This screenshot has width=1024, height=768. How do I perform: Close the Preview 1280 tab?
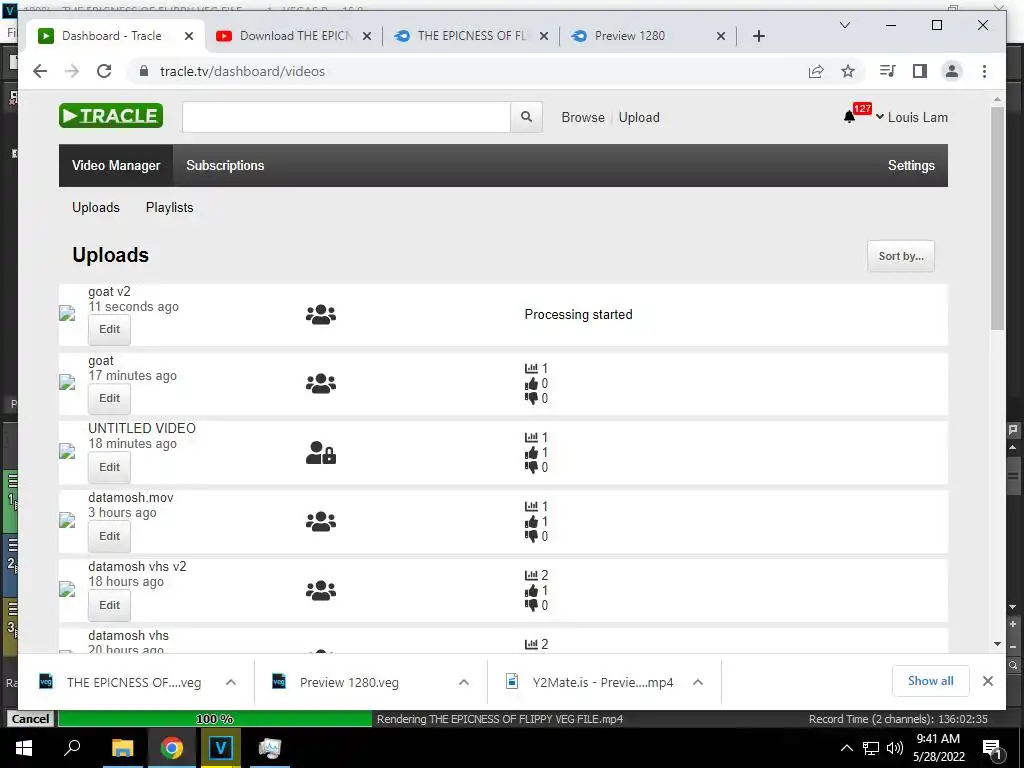pyautogui.click(x=720, y=36)
